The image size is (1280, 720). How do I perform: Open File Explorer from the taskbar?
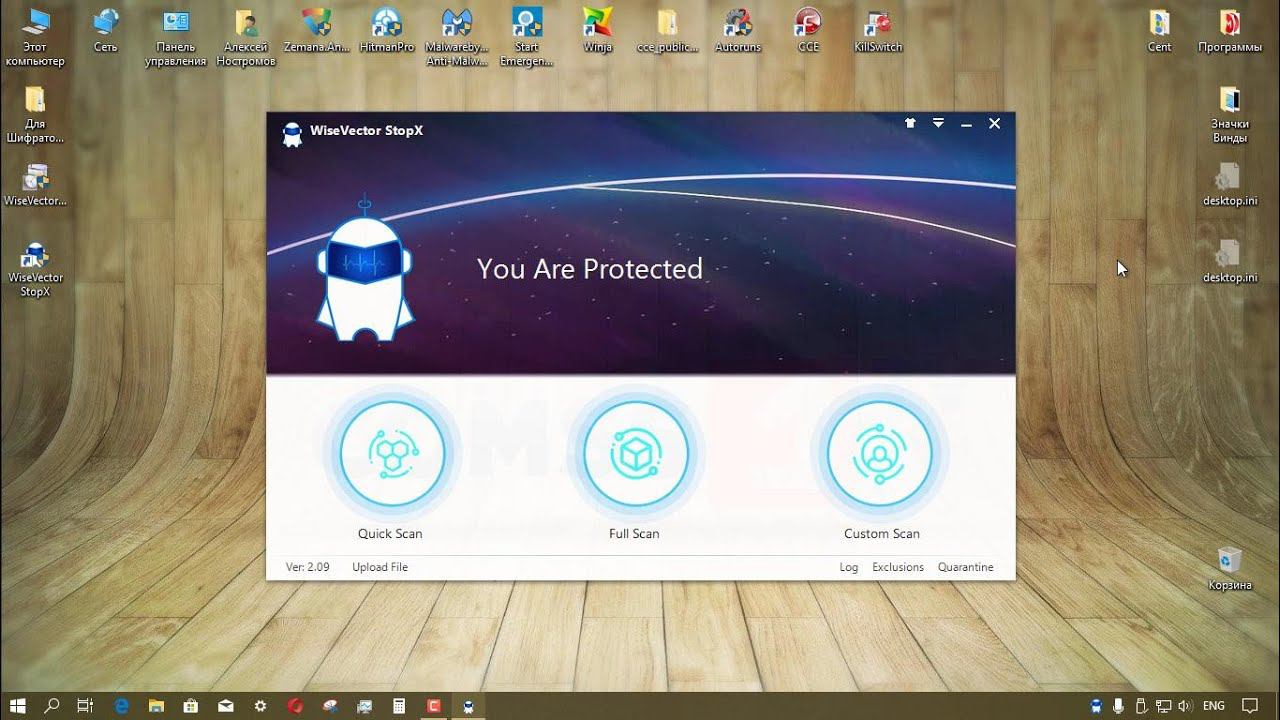[157, 706]
